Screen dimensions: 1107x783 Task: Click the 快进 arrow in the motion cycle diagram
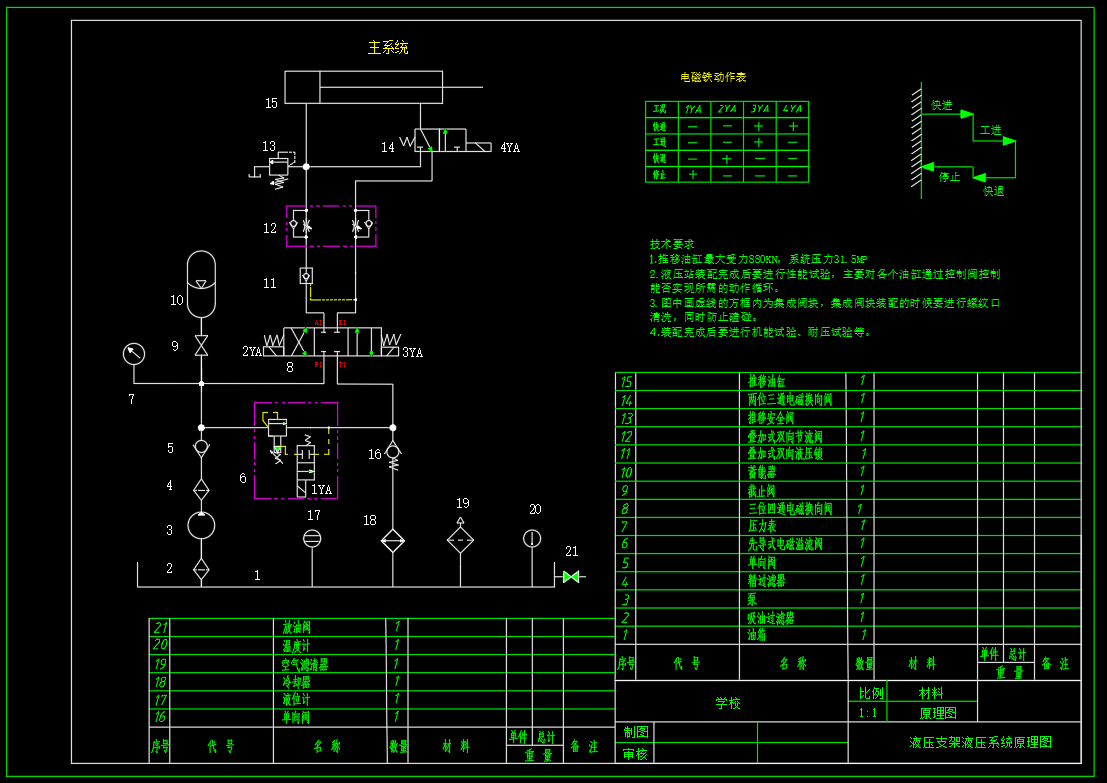(947, 113)
